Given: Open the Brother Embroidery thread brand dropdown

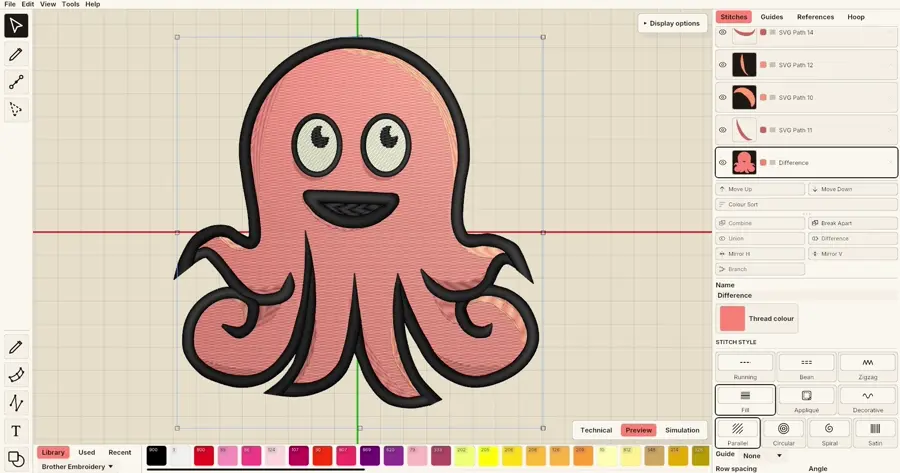Looking at the screenshot, I should (77, 467).
